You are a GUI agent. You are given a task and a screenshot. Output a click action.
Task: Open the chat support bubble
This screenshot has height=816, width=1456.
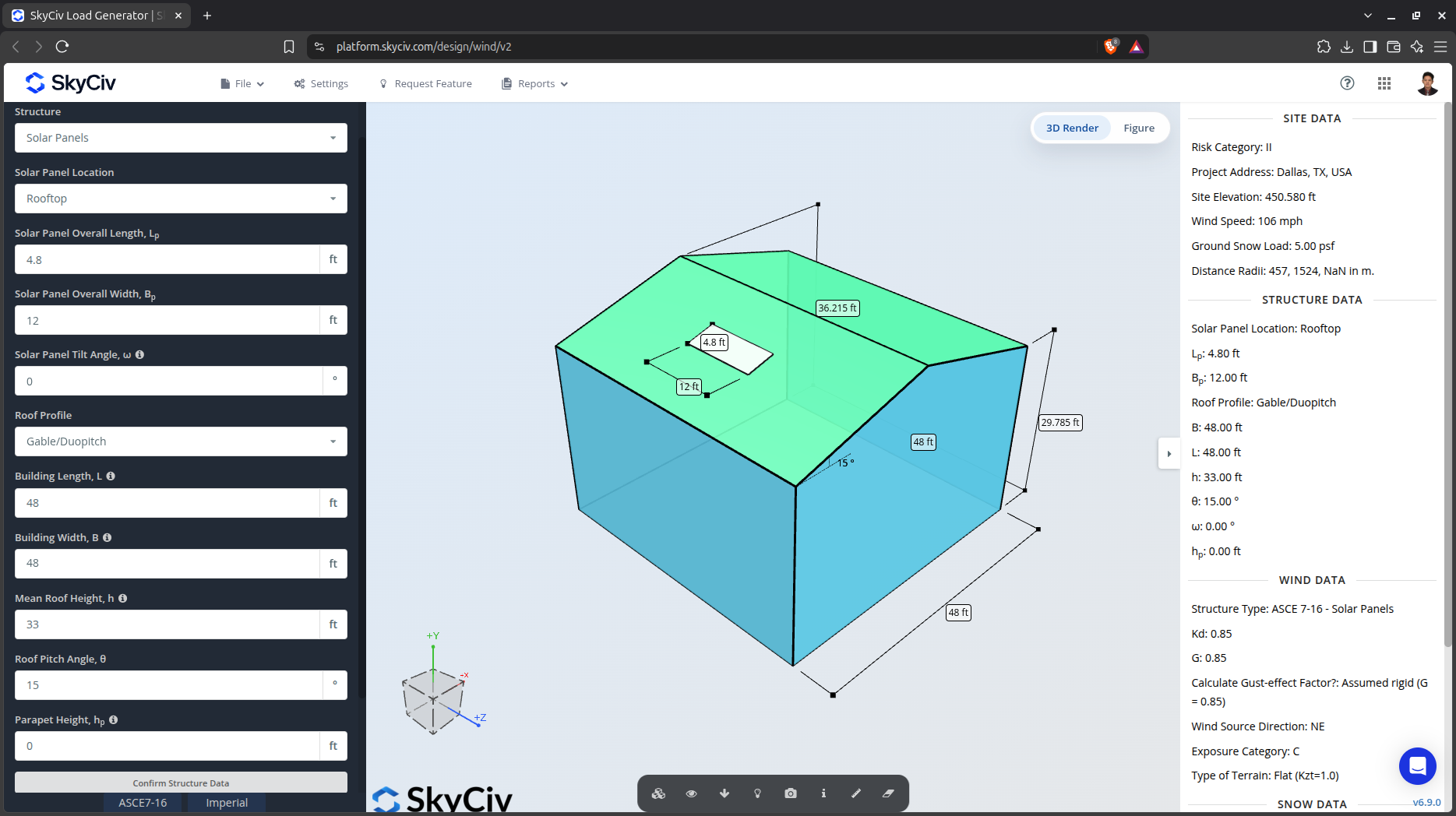(x=1418, y=766)
